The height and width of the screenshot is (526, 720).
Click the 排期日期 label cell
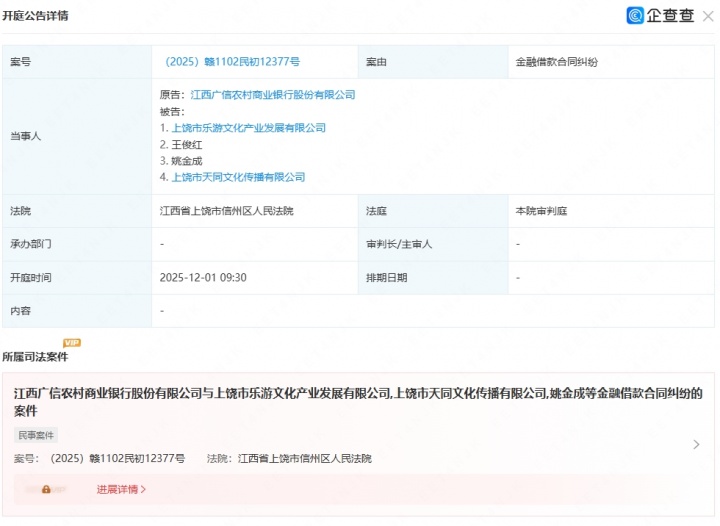point(433,278)
